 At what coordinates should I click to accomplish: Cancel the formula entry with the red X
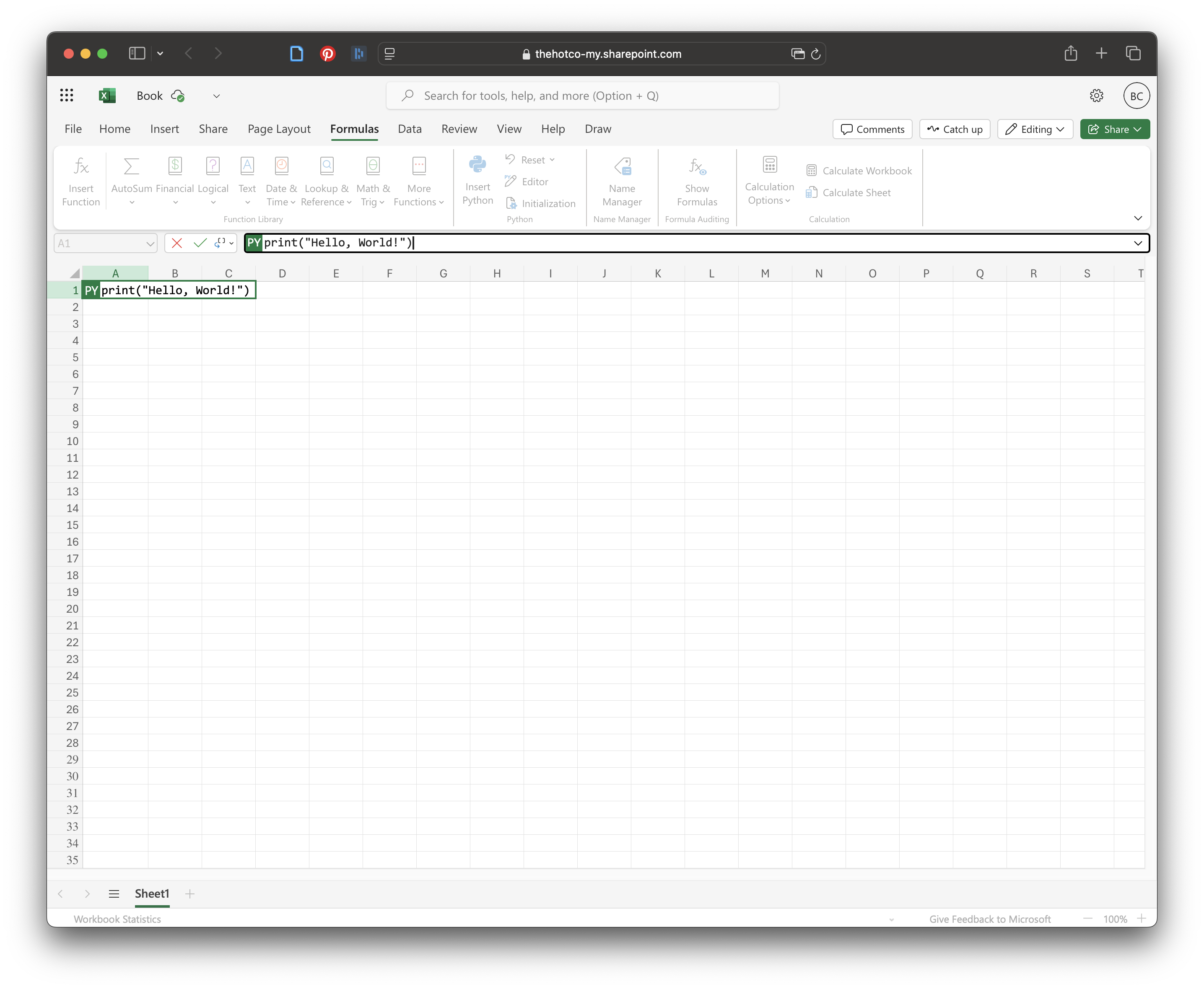pyautogui.click(x=176, y=243)
